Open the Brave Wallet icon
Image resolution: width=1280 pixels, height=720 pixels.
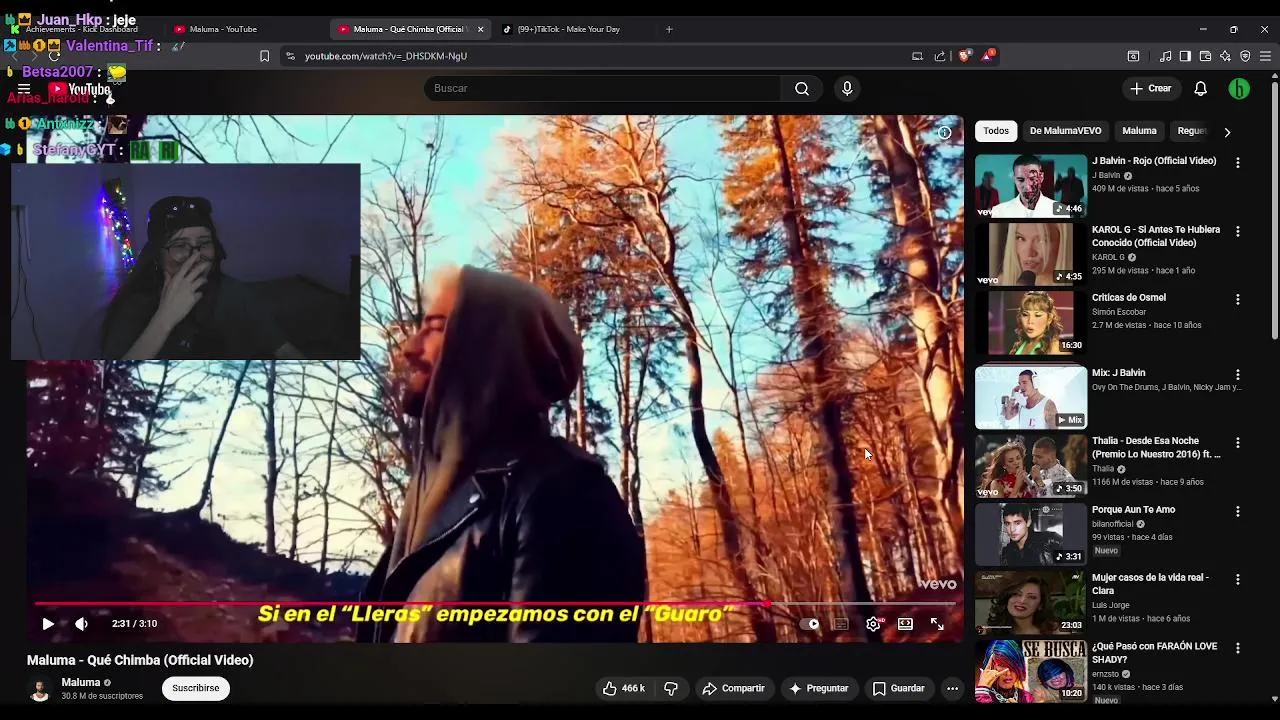(1205, 56)
